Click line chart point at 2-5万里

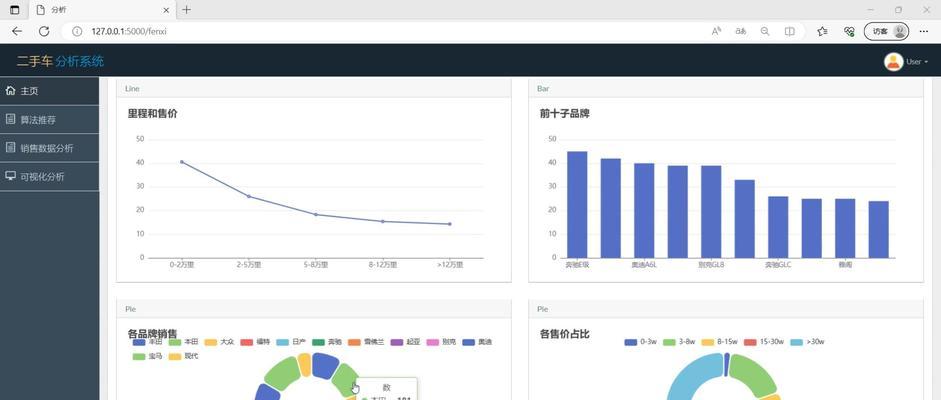248,196
